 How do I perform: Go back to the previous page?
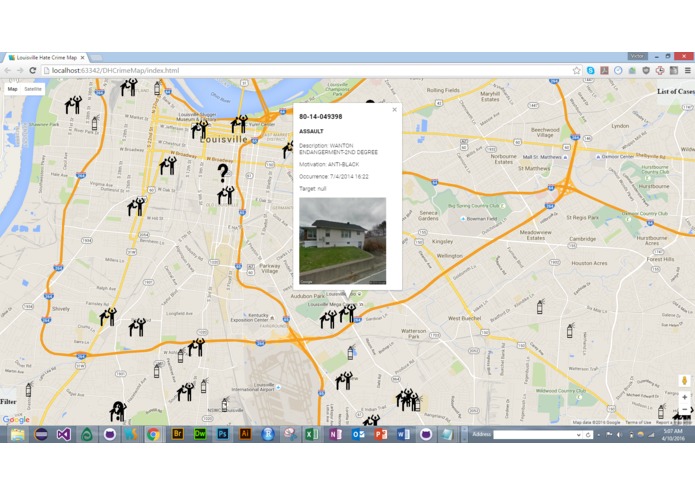pyautogui.click(x=8, y=70)
